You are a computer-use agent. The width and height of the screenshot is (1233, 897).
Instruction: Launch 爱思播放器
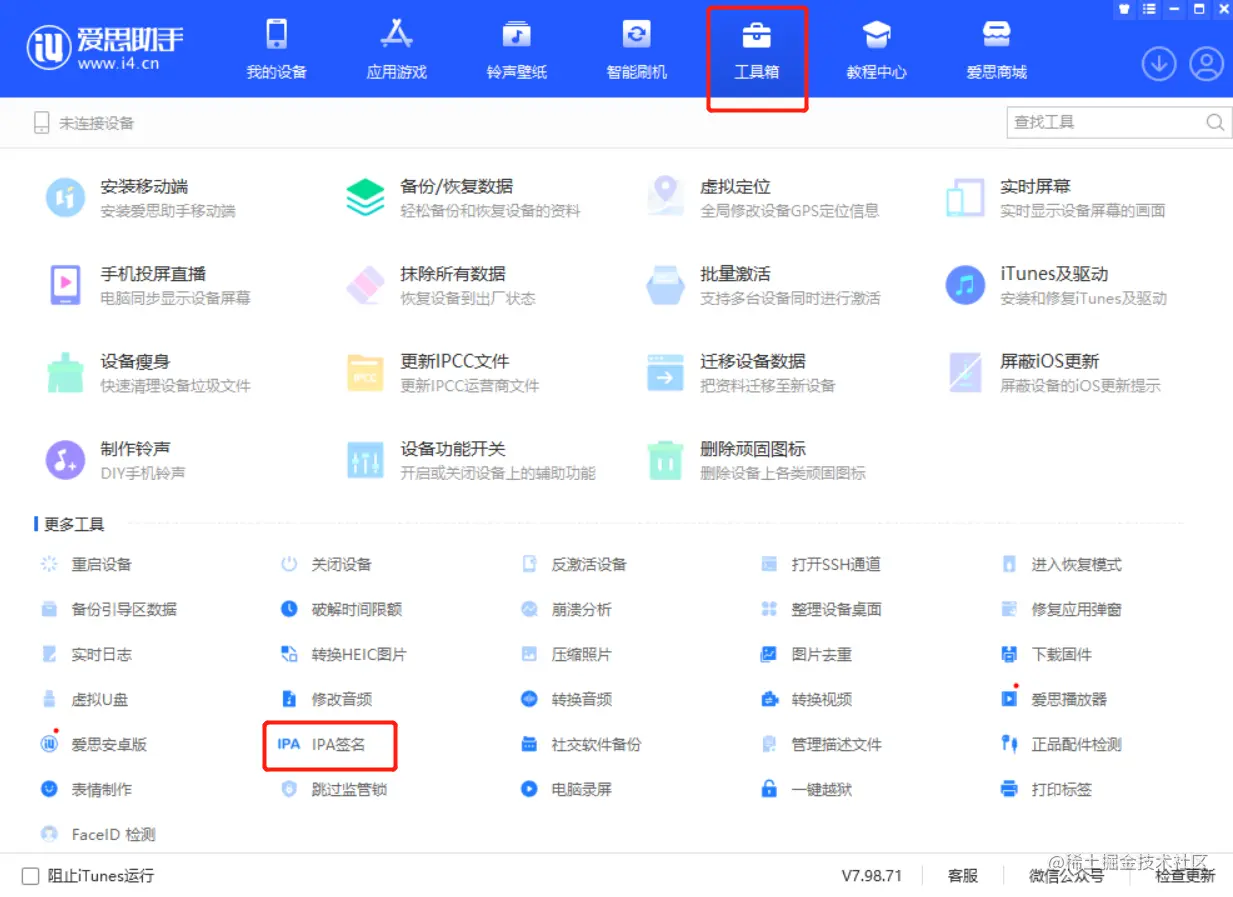1054,699
